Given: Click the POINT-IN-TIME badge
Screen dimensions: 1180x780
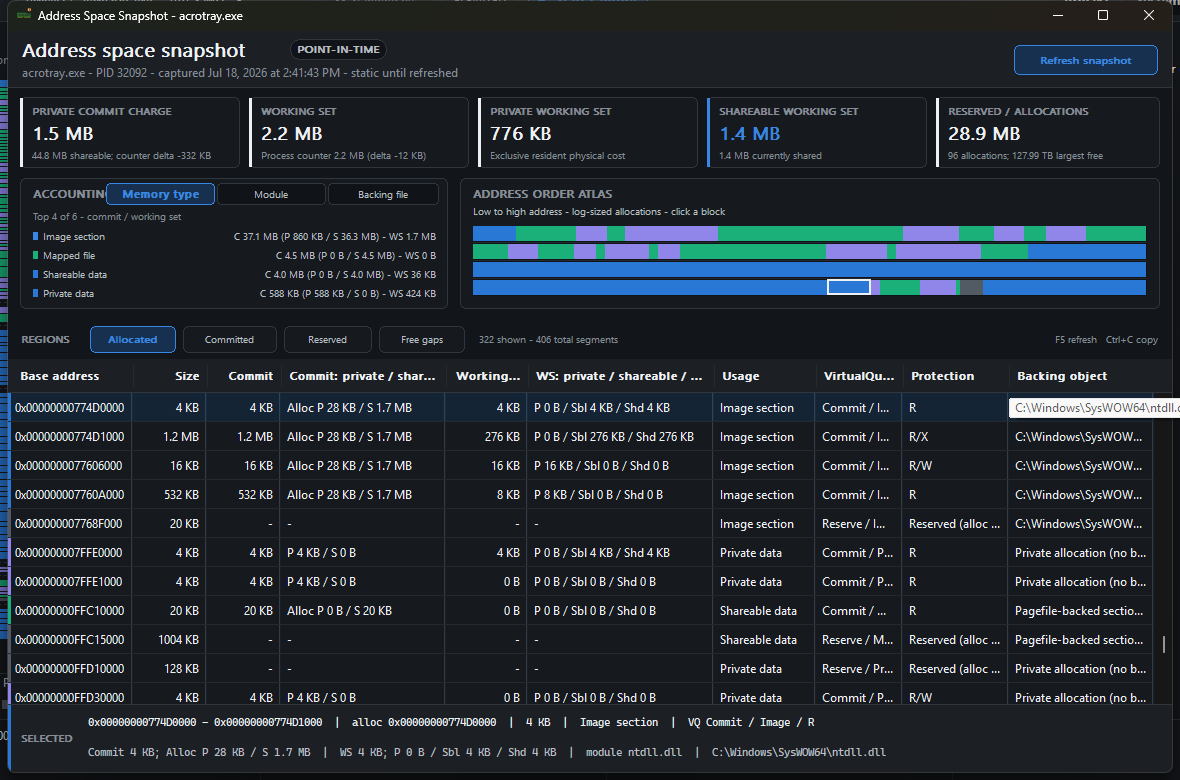Looking at the screenshot, I should (x=338, y=50).
